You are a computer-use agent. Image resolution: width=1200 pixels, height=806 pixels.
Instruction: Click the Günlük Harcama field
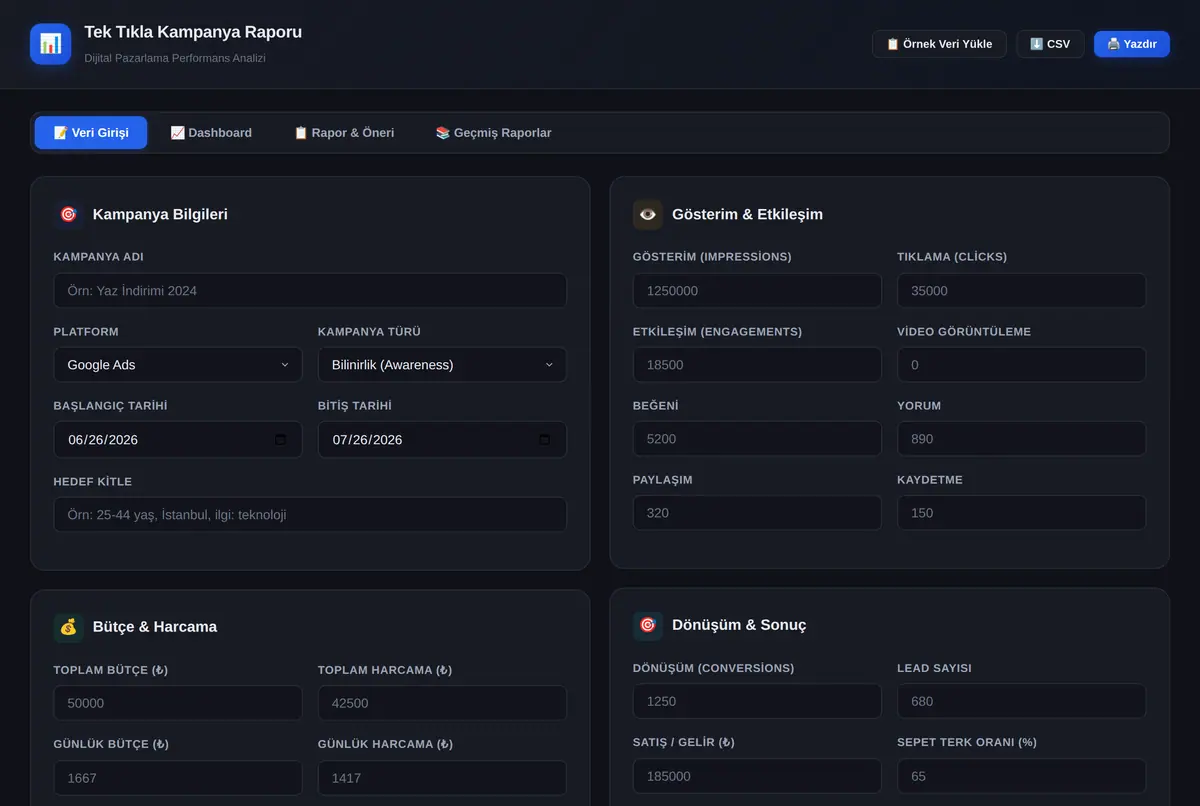(x=442, y=778)
